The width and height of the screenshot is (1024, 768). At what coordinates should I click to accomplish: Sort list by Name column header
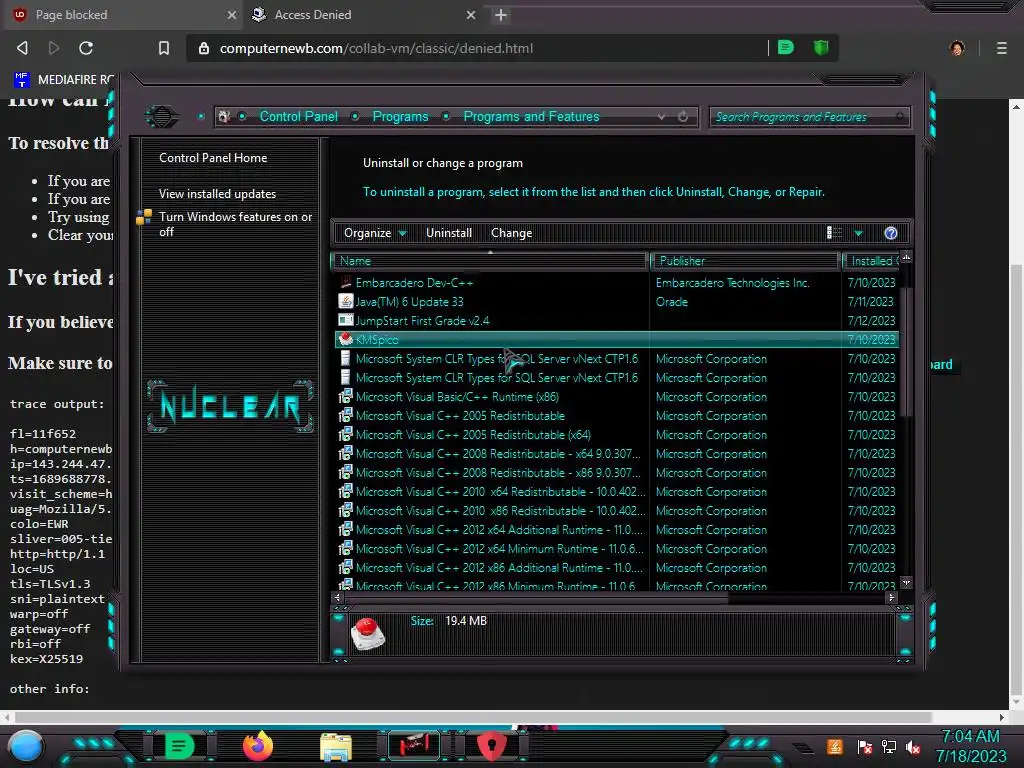tap(490, 261)
